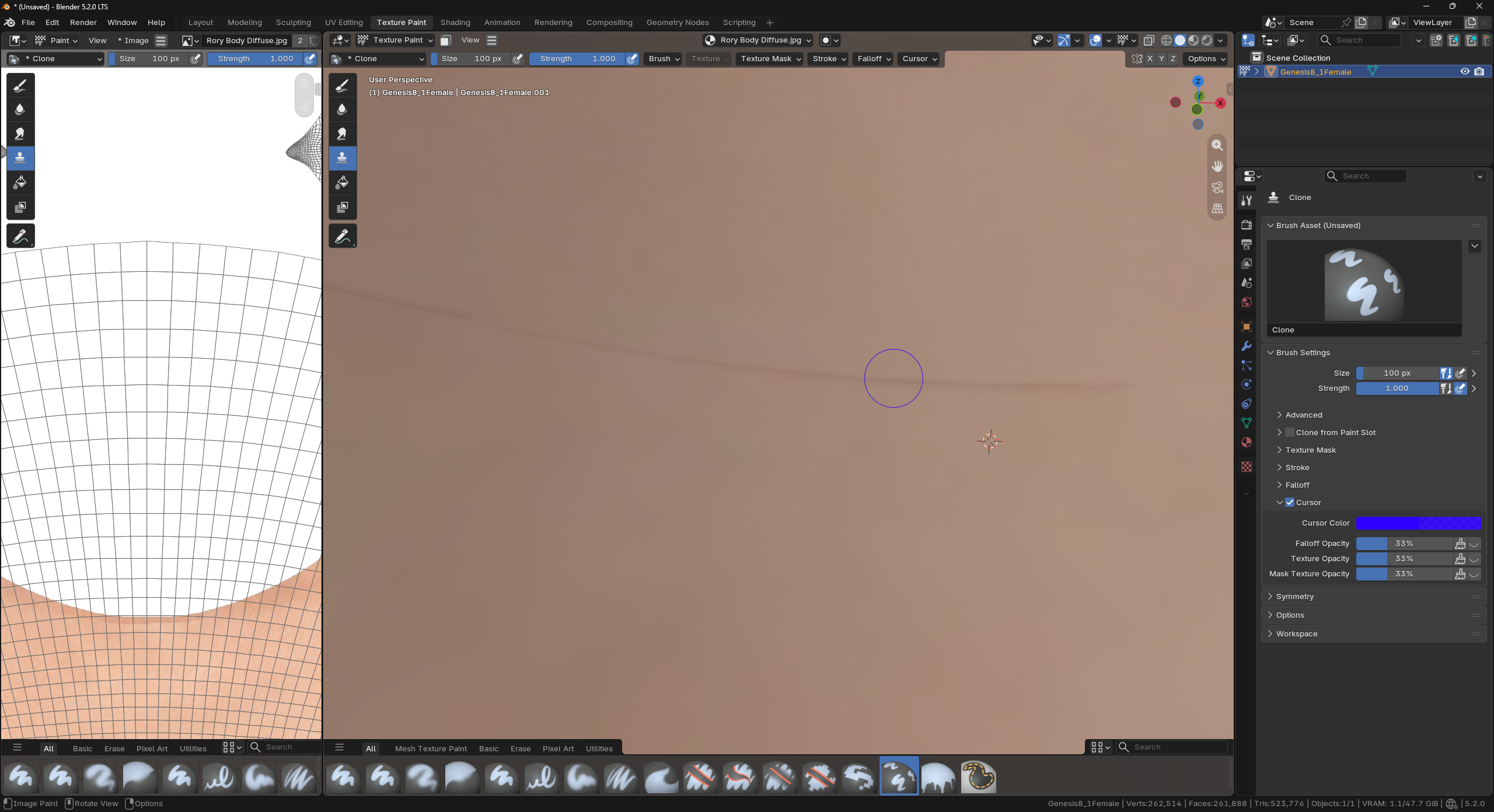
Task: Select the Smear tool in 3D viewport toolbar
Action: point(343,134)
